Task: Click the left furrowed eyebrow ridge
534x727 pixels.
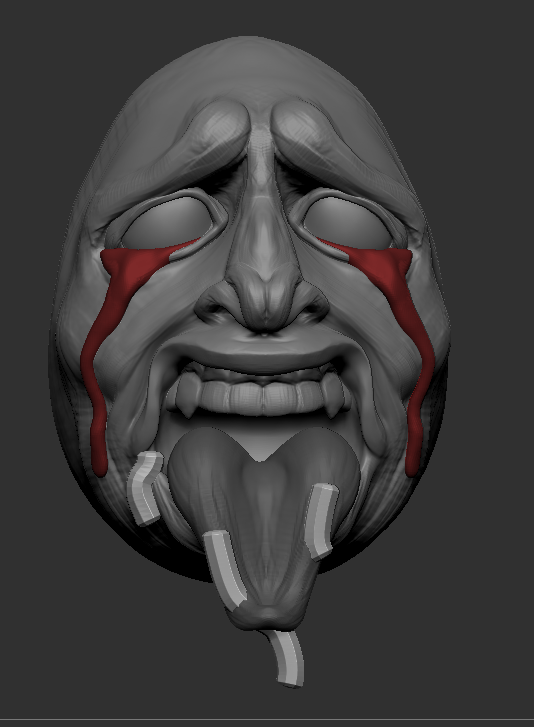Action: coord(199,139)
